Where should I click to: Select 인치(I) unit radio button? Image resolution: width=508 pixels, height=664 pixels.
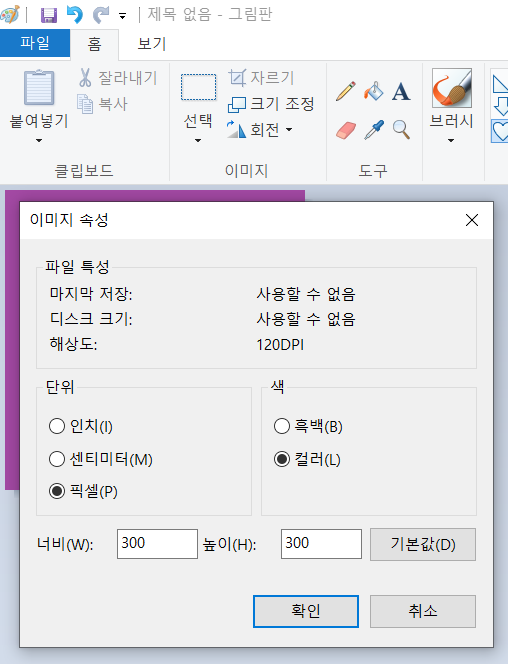click(57, 426)
